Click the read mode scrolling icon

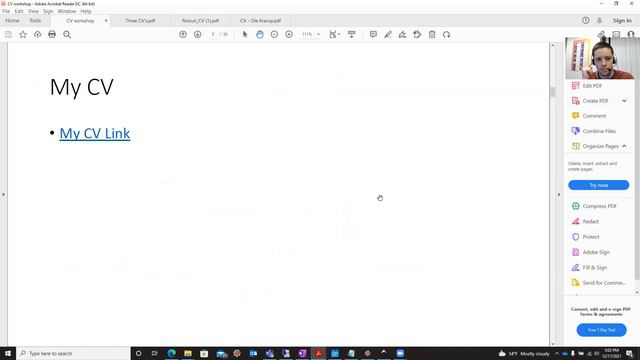(x=351, y=35)
